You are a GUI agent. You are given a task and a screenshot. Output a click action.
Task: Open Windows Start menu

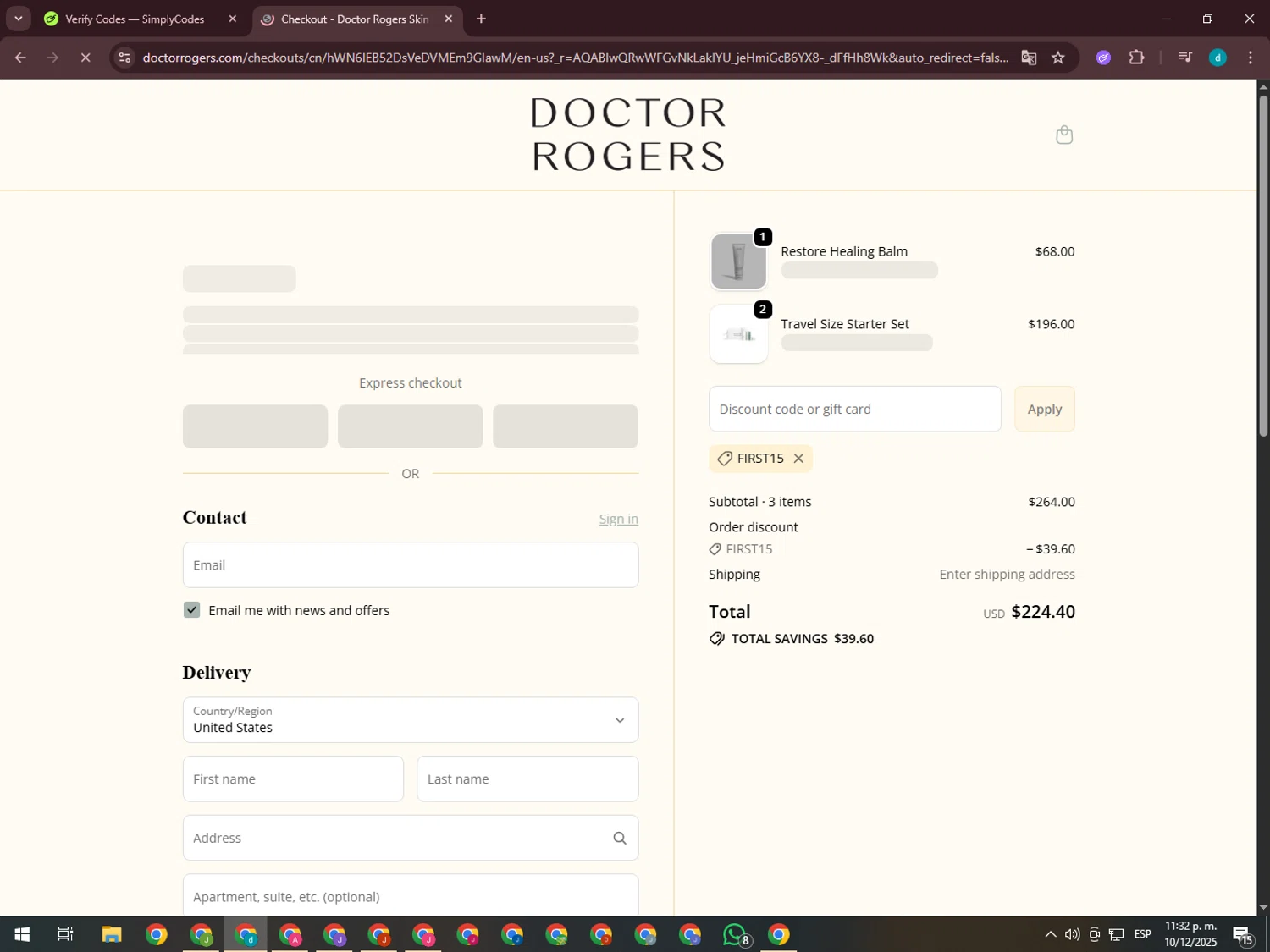coord(22,934)
